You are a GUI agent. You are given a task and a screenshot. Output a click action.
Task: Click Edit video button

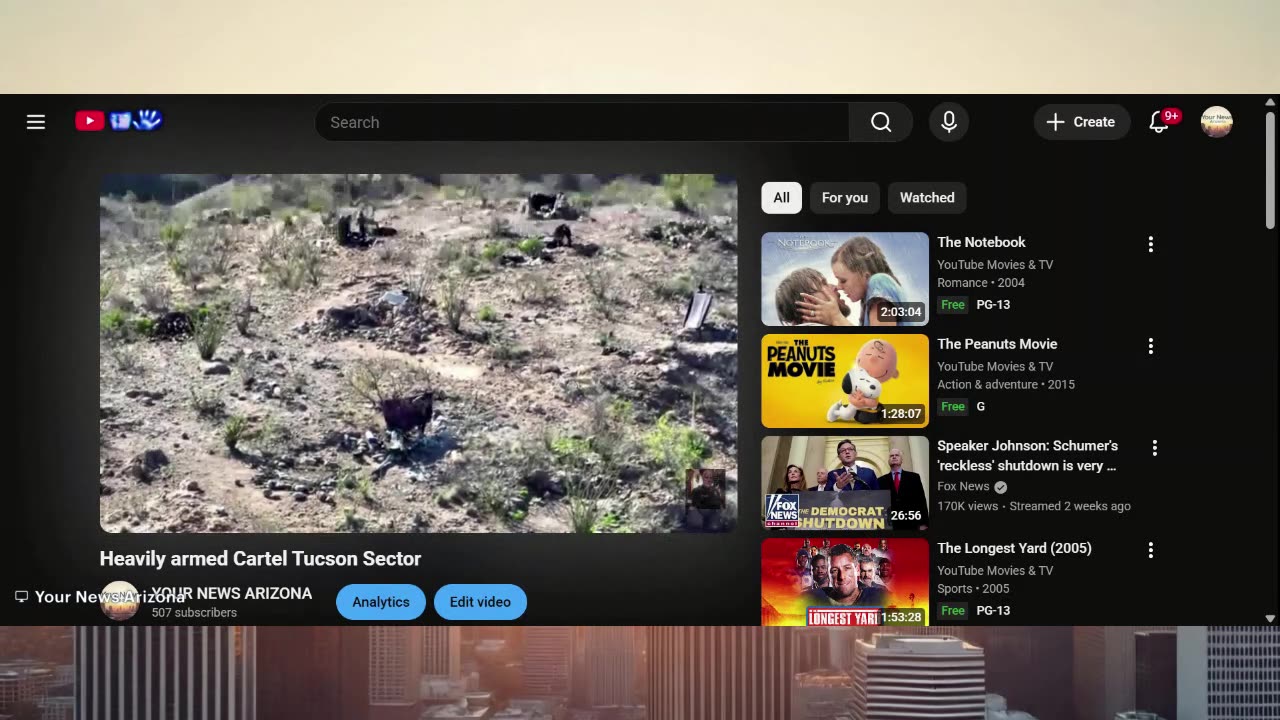pyautogui.click(x=480, y=602)
